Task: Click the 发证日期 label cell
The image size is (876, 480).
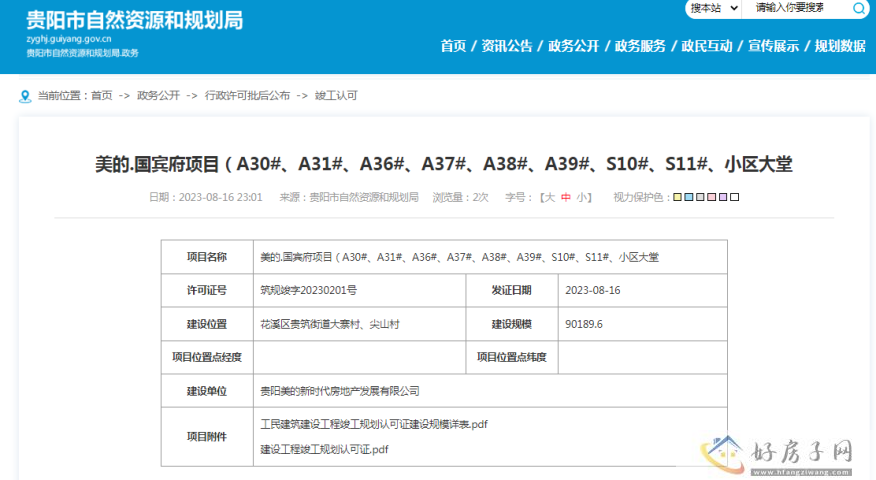Action: click(x=512, y=291)
